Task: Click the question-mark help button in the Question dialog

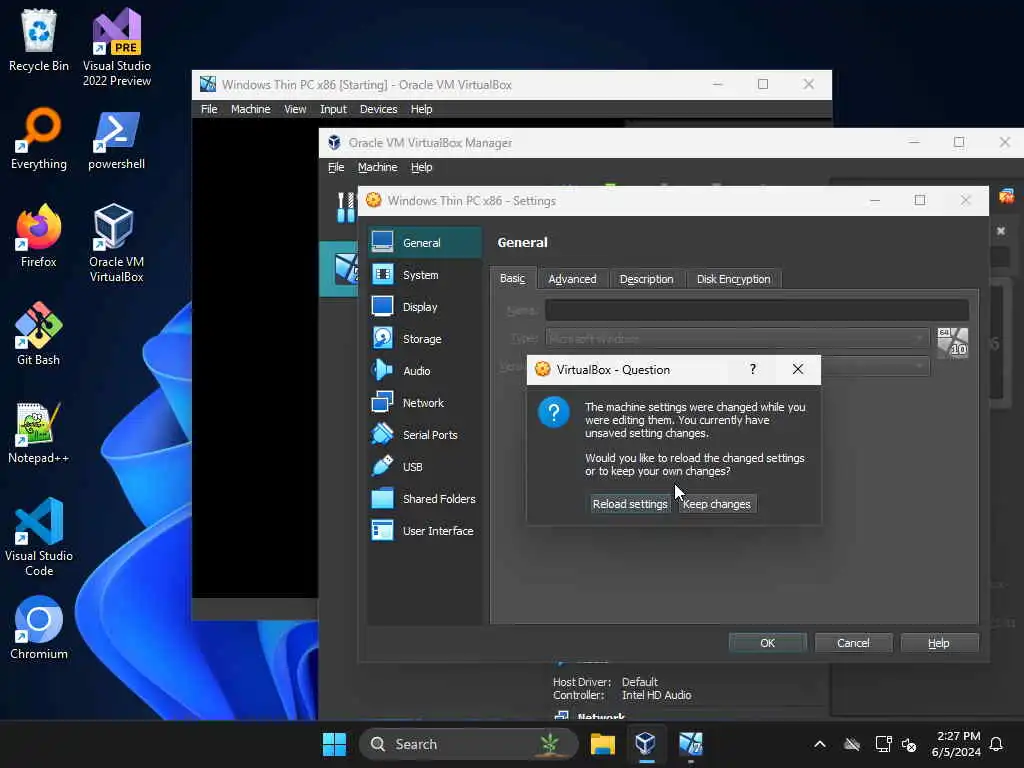Action: click(x=752, y=369)
